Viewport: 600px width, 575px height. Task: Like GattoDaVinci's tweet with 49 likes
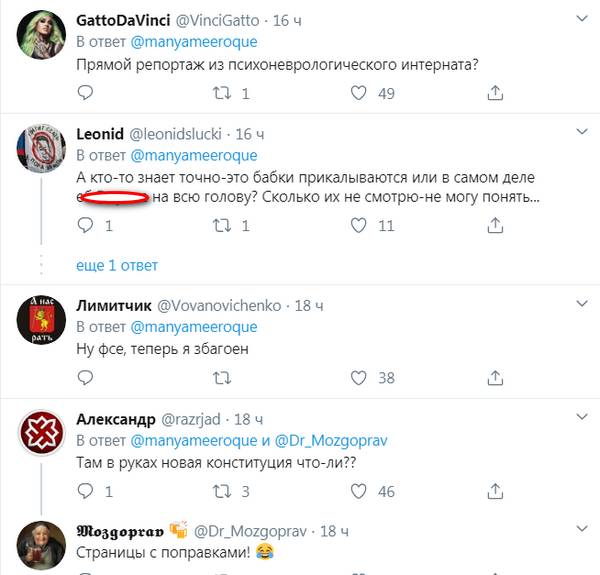tap(360, 93)
